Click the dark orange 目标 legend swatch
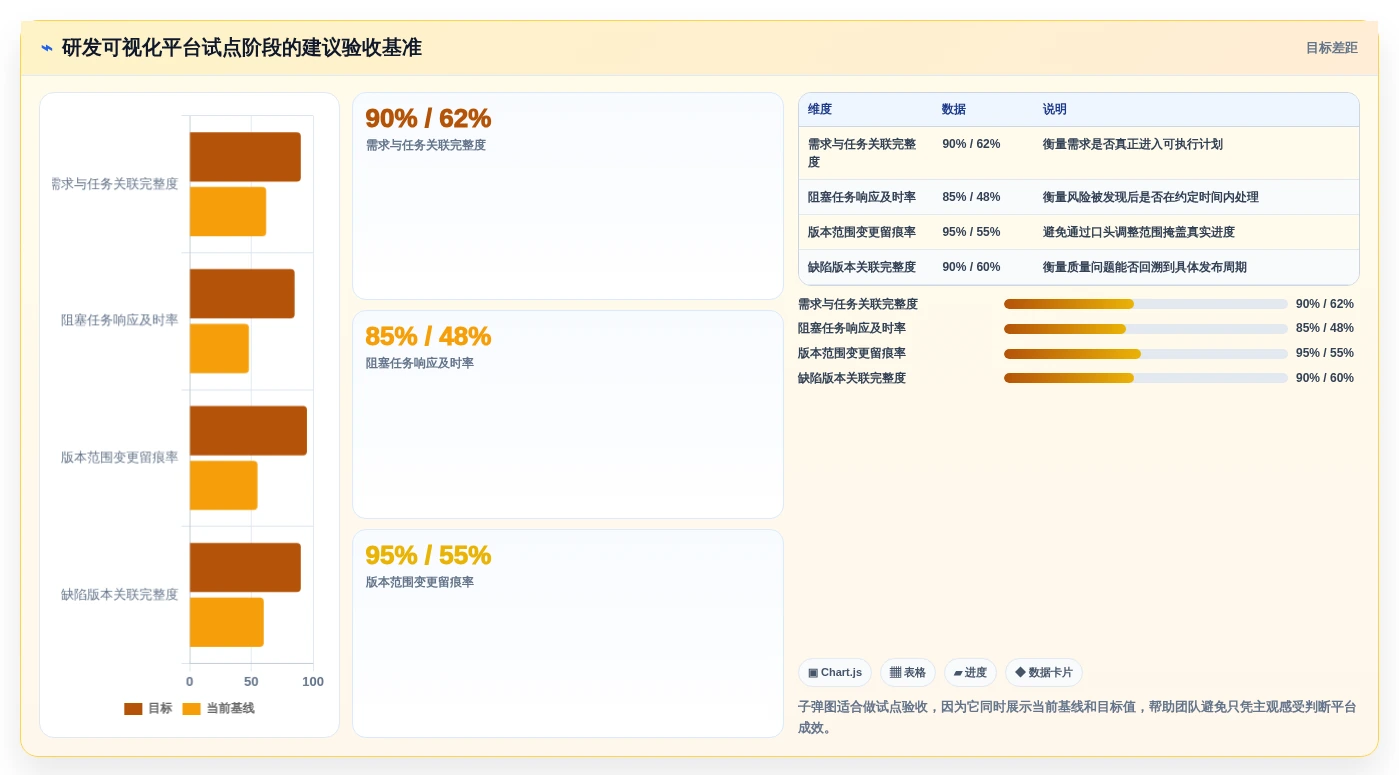This screenshot has height=775, width=1399. (x=133, y=709)
